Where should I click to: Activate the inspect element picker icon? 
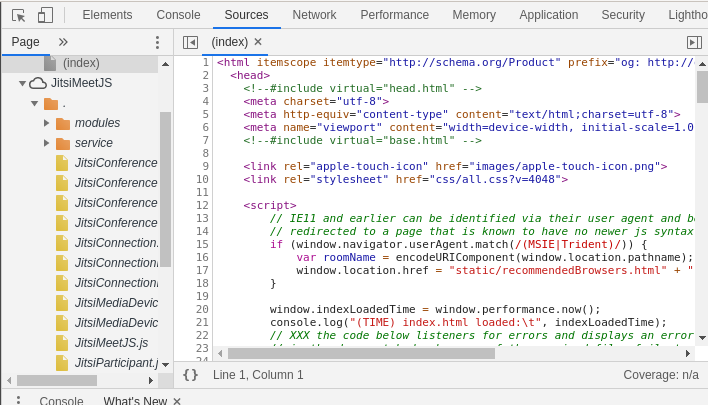point(18,15)
